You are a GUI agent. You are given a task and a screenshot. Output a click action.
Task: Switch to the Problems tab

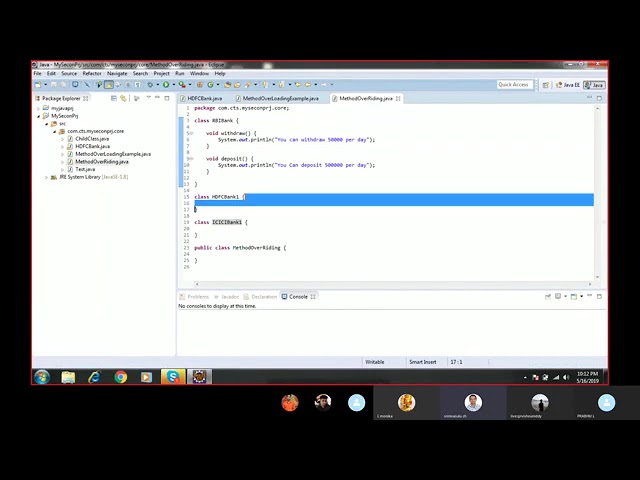[194, 297]
